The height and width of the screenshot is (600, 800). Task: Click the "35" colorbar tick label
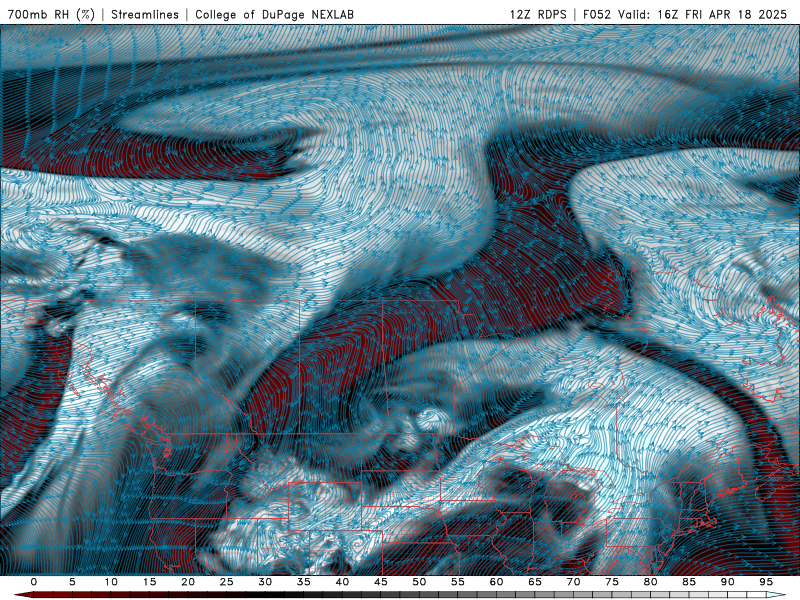point(304,582)
